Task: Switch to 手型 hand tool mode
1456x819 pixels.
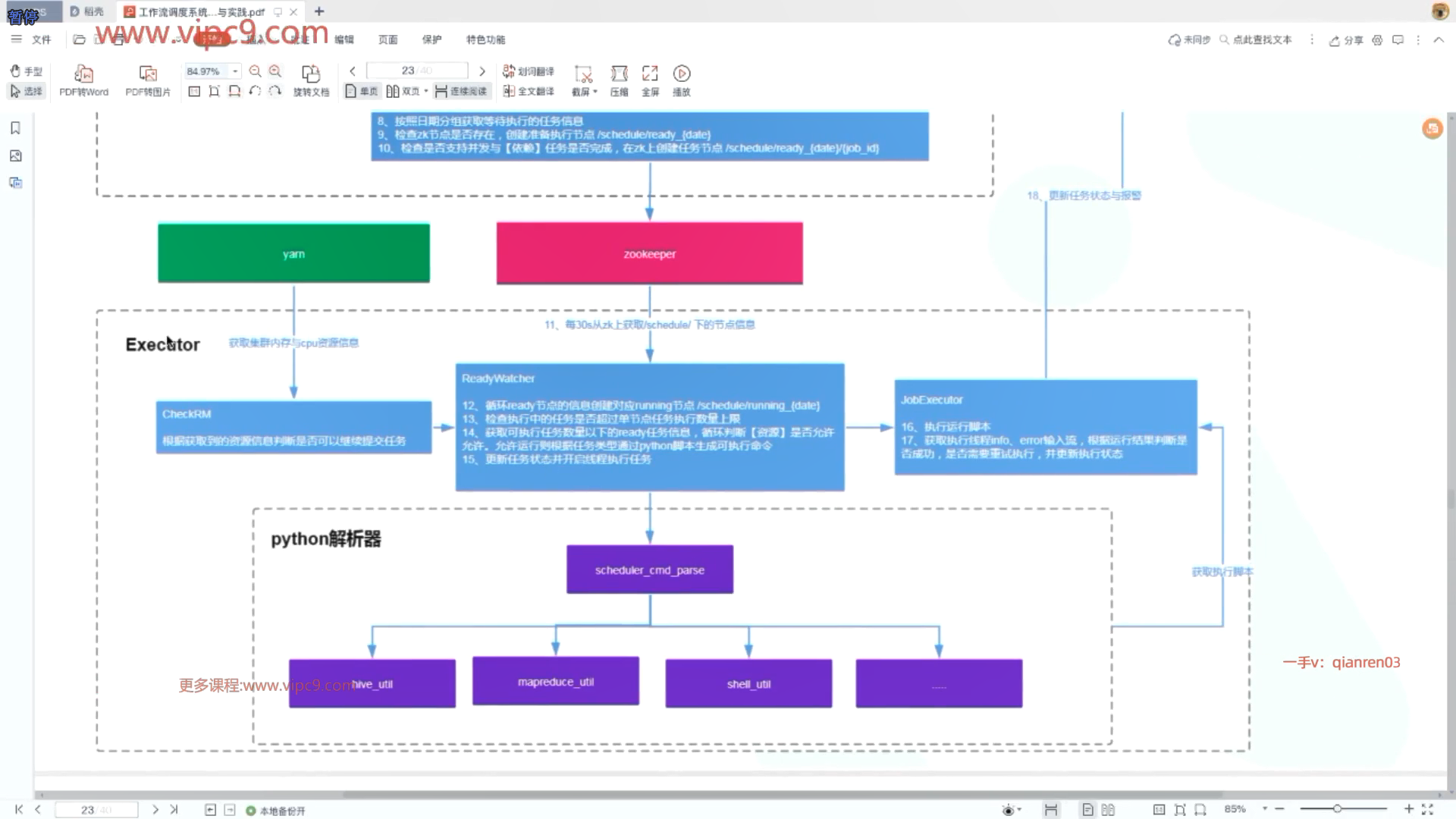Action: click(26, 71)
